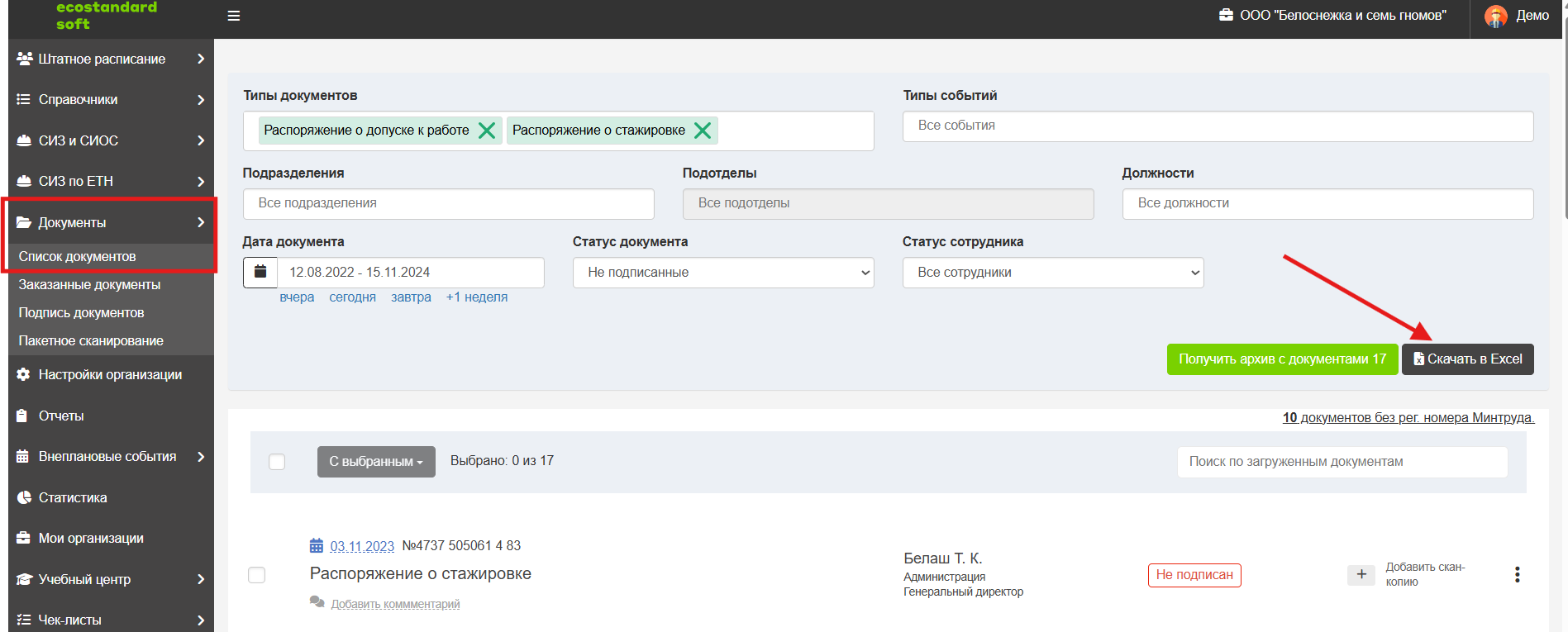This screenshot has height=632, width=1568.
Task: Open Настройки организации with the gear icon
Action: pyautogui.click(x=111, y=374)
